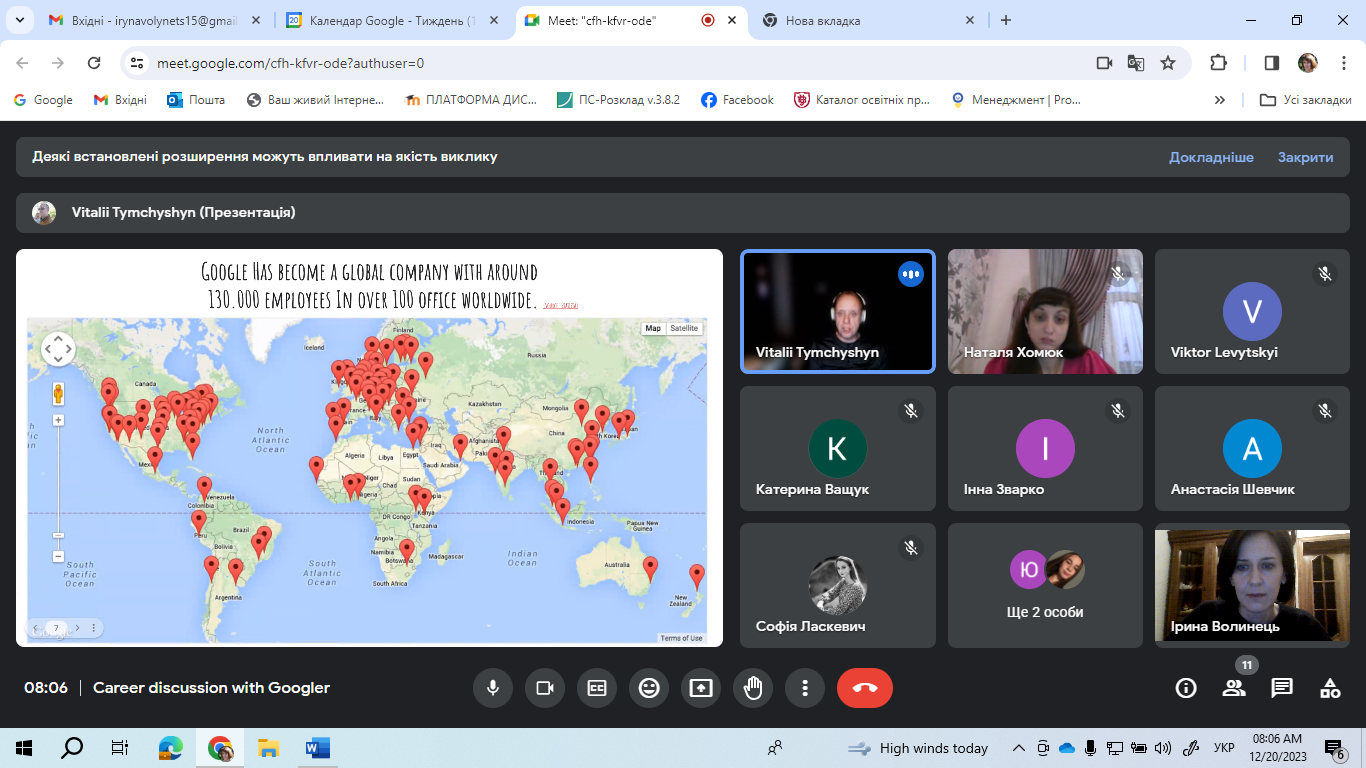Toggle the microphone in Meet controls

[493, 688]
